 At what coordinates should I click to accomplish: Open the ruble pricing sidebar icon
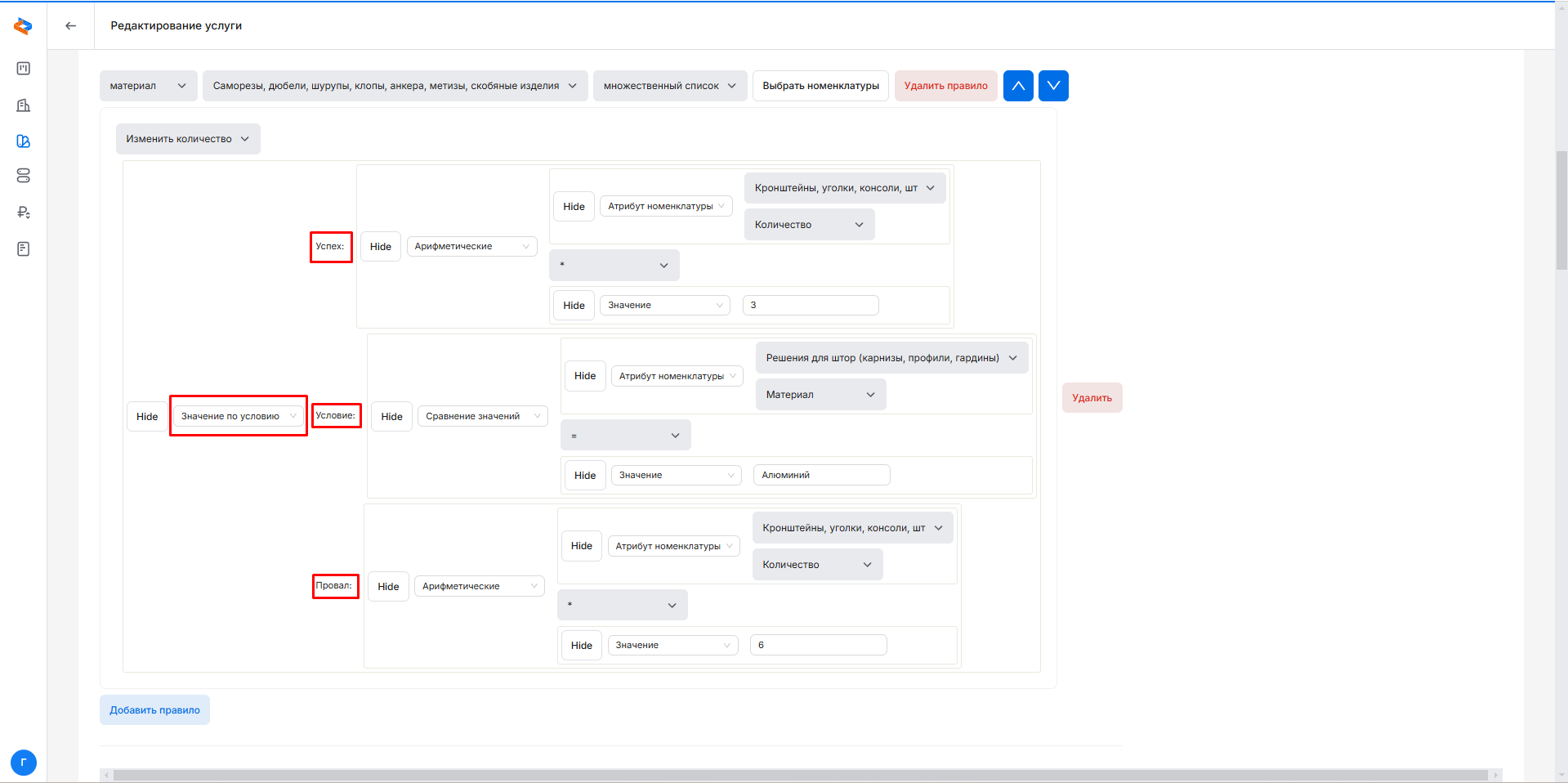(x=23, y=213)
